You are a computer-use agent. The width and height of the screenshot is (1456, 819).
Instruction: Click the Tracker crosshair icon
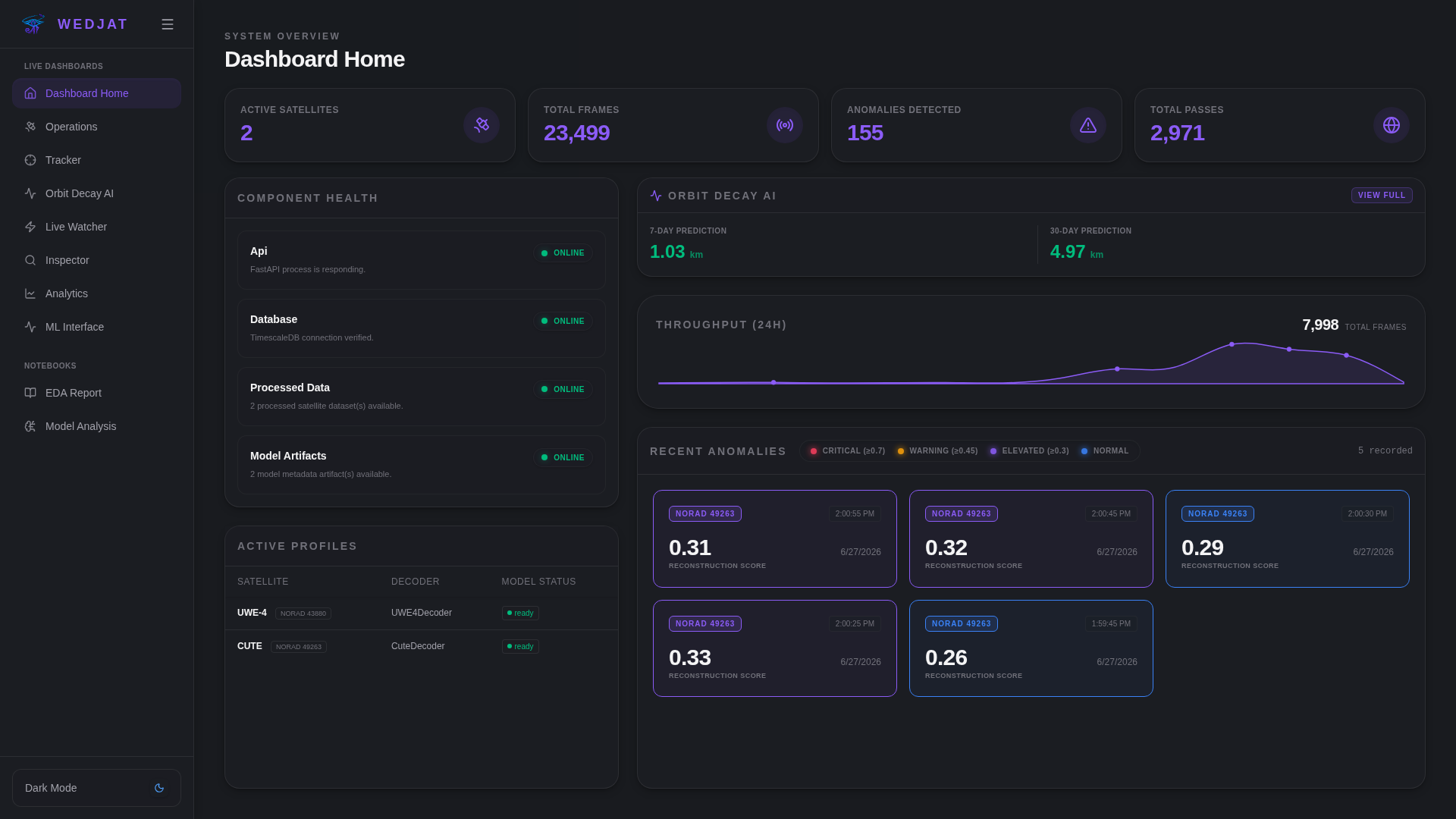tap(30, 160)
